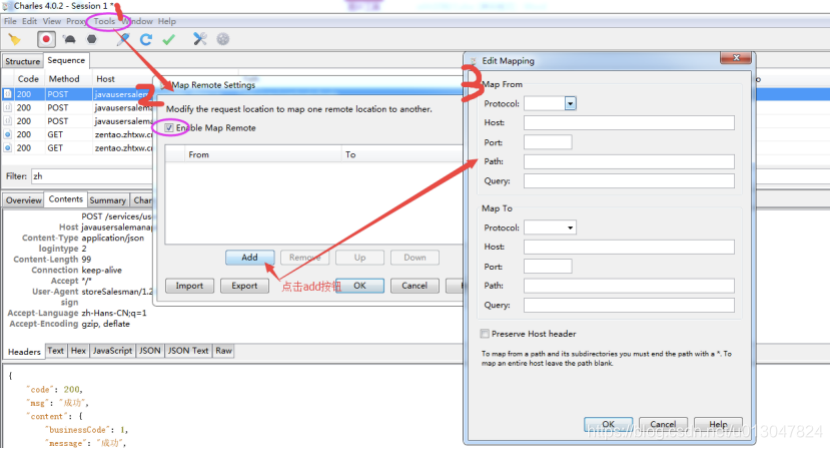Toggle the Preserve Host header checkbox

click(x=484, y=334)
